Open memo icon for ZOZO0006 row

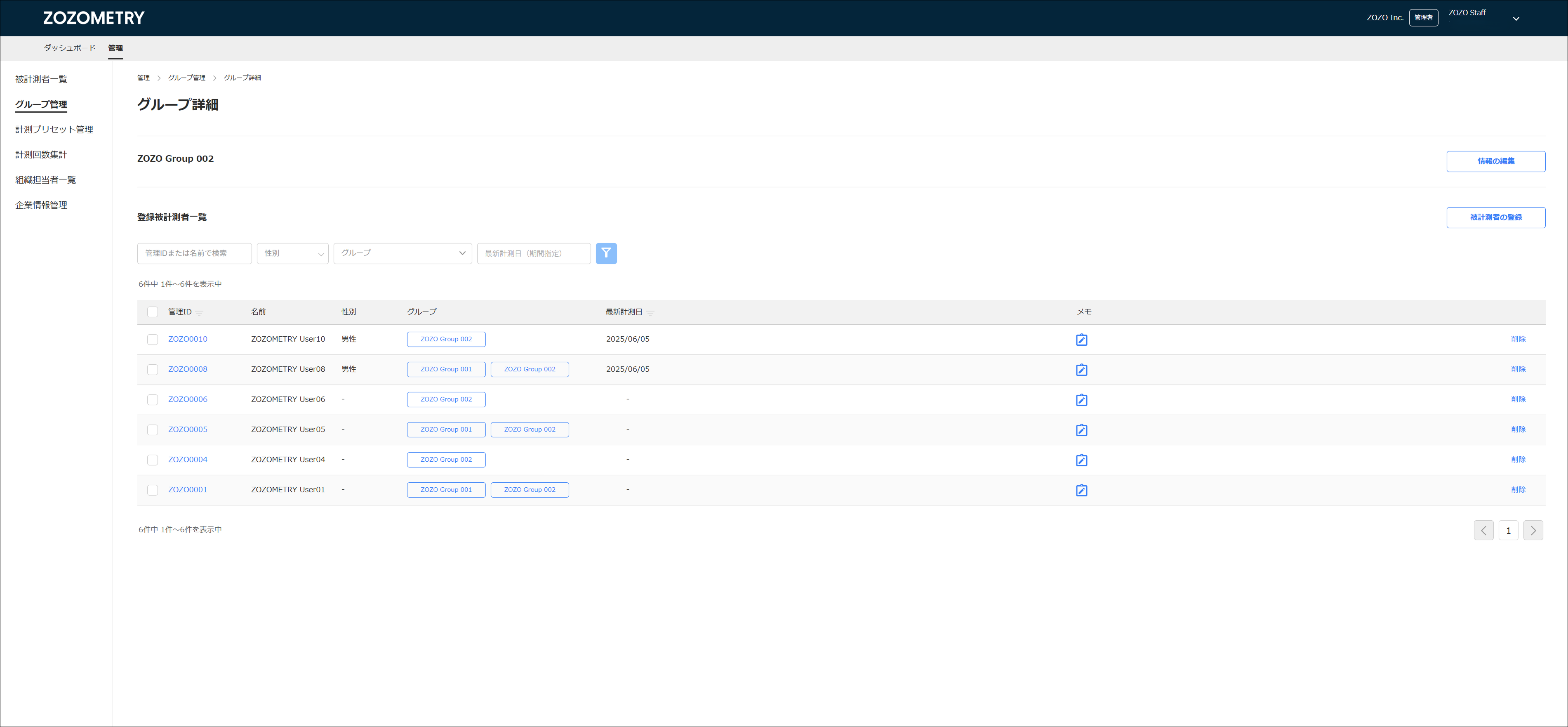1081,400
